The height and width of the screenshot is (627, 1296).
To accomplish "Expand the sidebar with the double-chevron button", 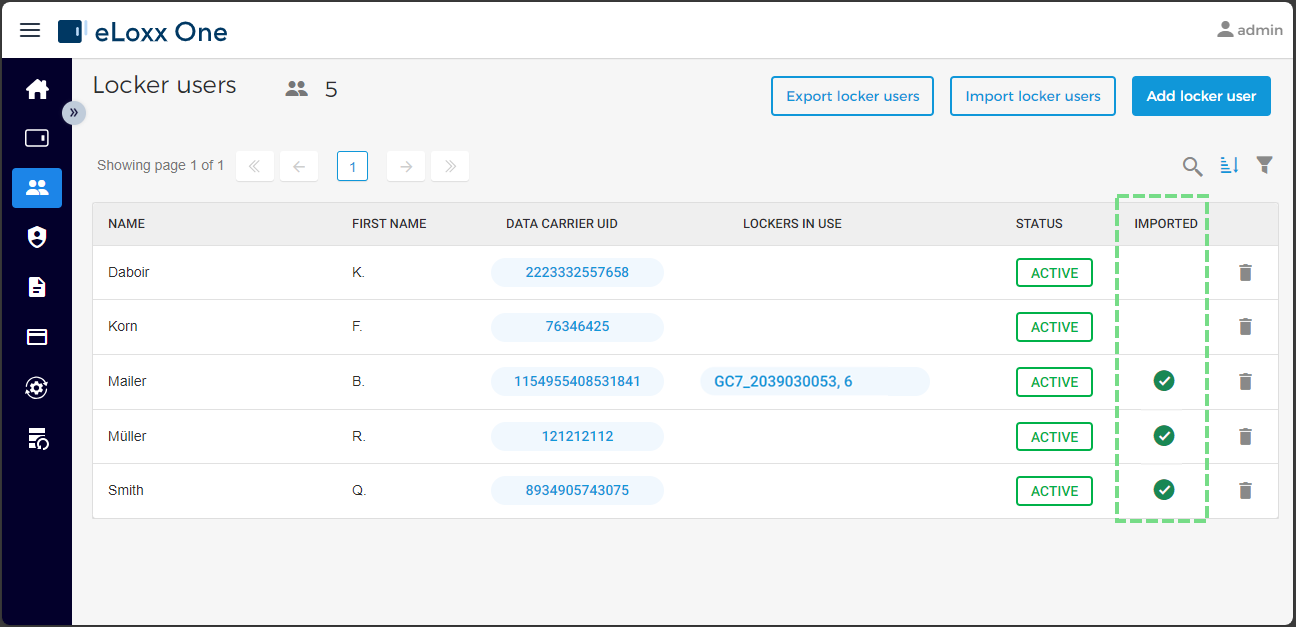I will [x=74, y=113].
